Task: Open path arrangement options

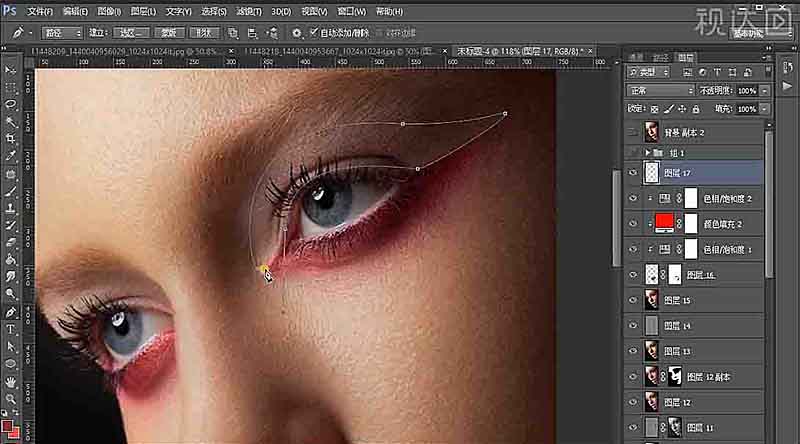Action: (272, 33)
